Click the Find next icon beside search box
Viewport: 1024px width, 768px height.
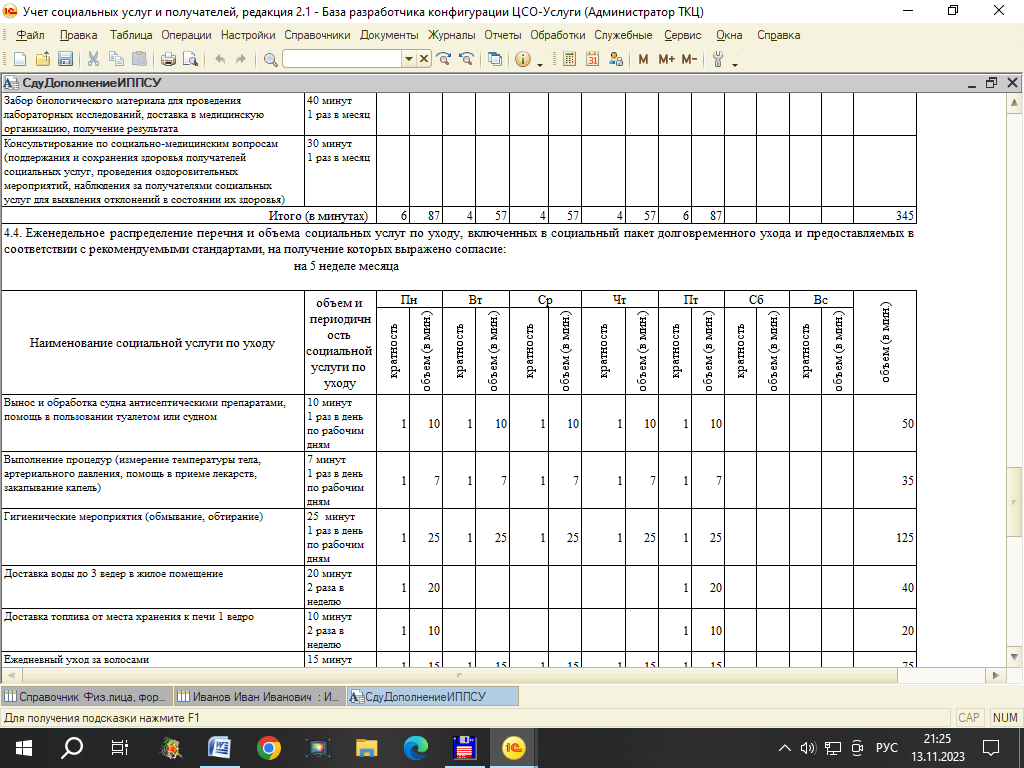[444, 59]
